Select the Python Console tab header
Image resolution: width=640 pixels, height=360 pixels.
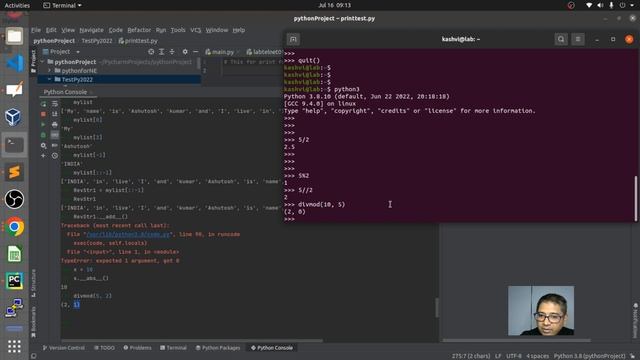coord(65,92)
